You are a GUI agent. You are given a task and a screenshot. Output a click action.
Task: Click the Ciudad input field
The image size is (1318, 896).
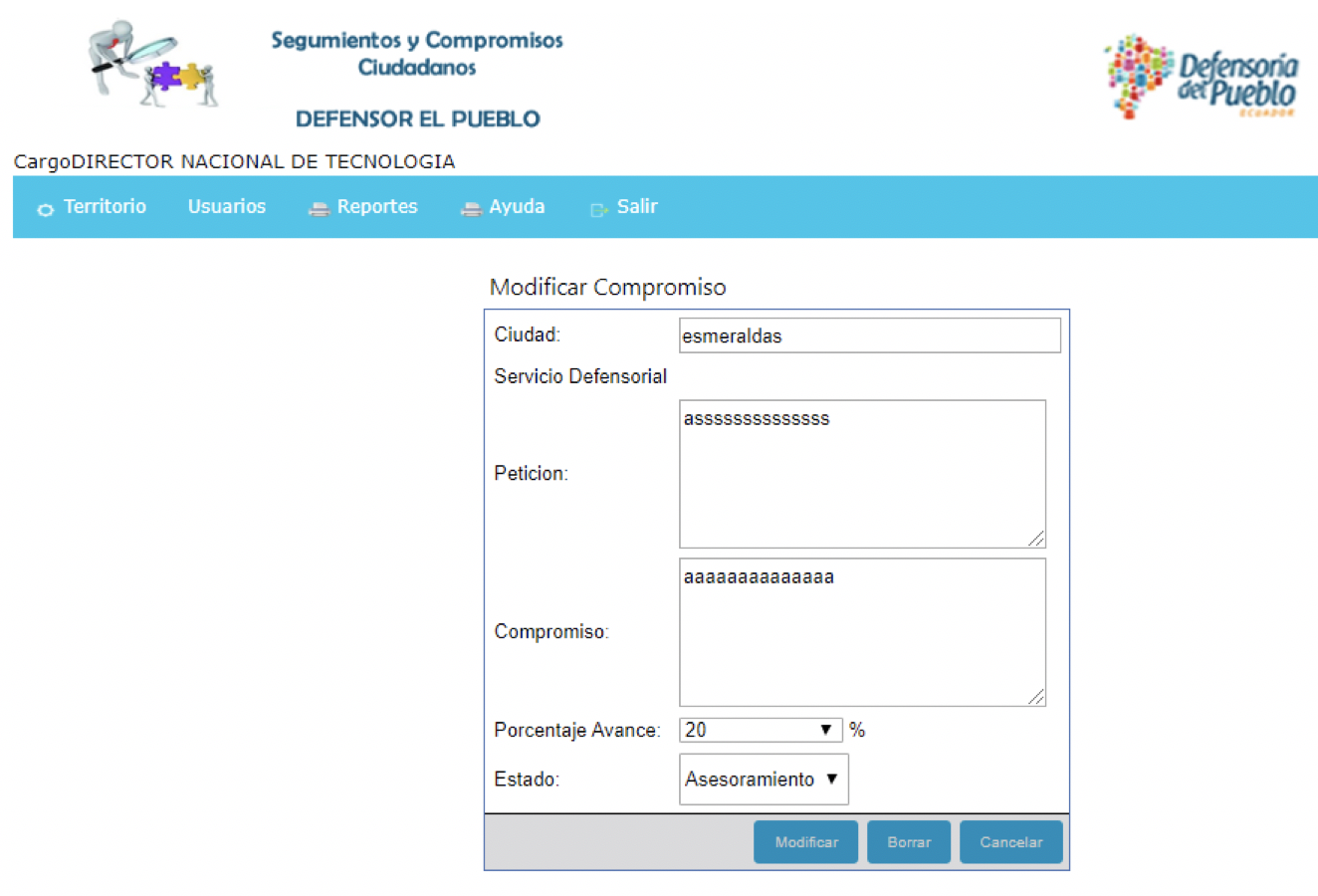point(869,336)
